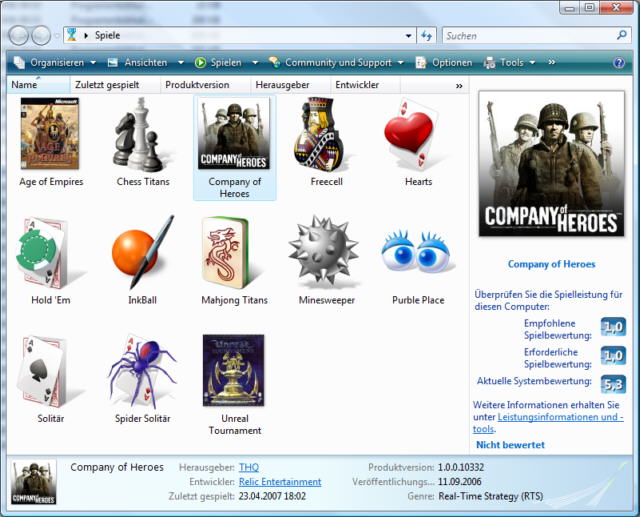Screen dimensions: 640x517
Task: Click the Genre value Real-Time Strategy (RTS)
Action: [491, 497]
